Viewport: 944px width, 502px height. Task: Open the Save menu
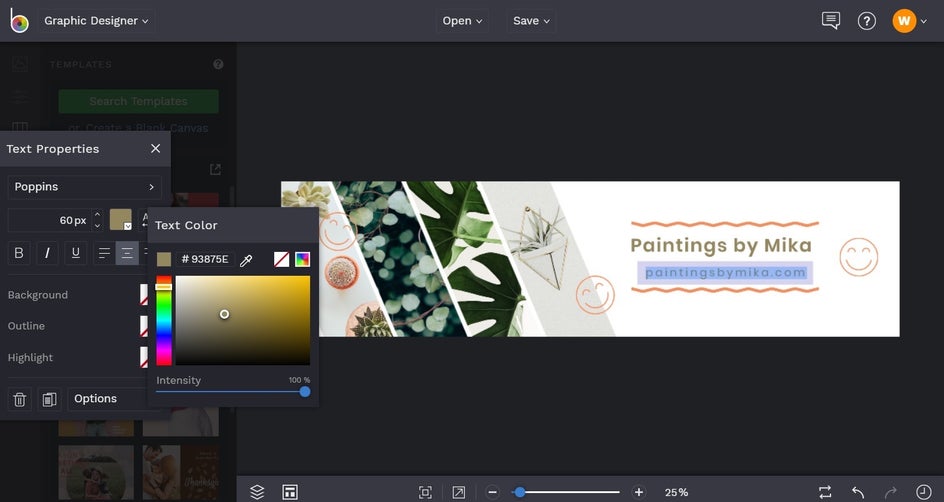coord(531,20)
